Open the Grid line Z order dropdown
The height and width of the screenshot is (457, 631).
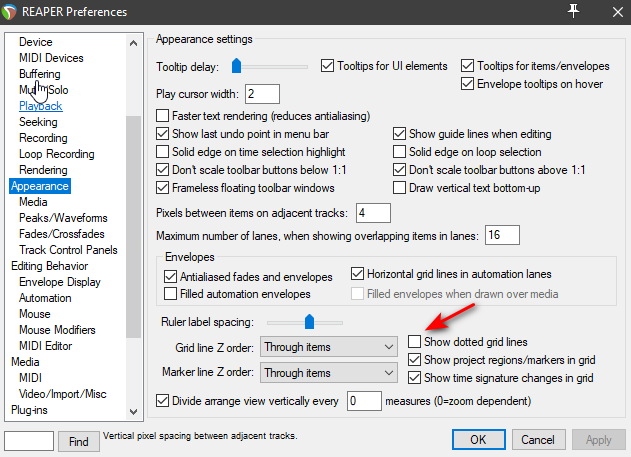point(329,347)
